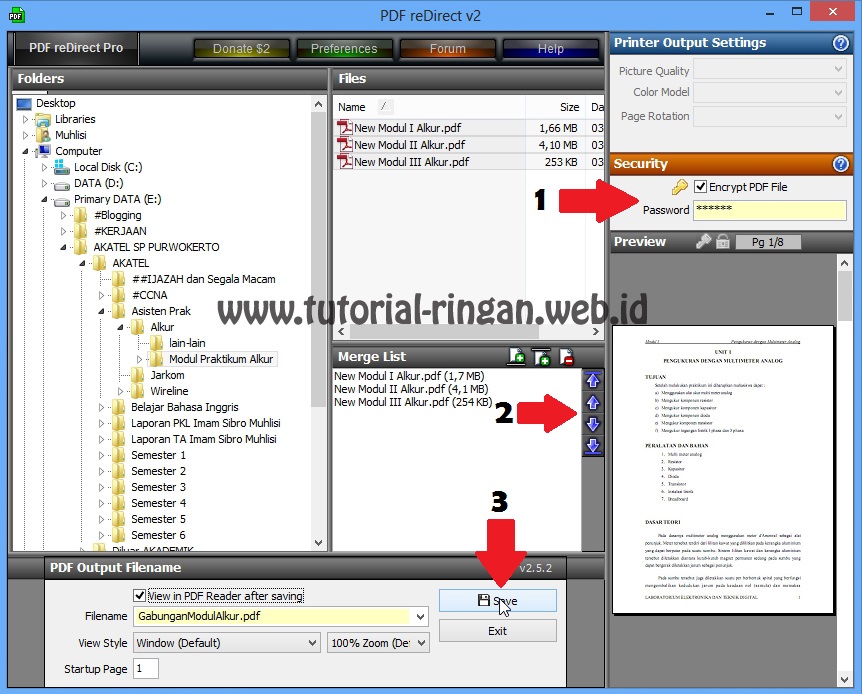Screen dimensions: 862x694
Task: Add all files to the Merge List
Action: pos(542,356)
